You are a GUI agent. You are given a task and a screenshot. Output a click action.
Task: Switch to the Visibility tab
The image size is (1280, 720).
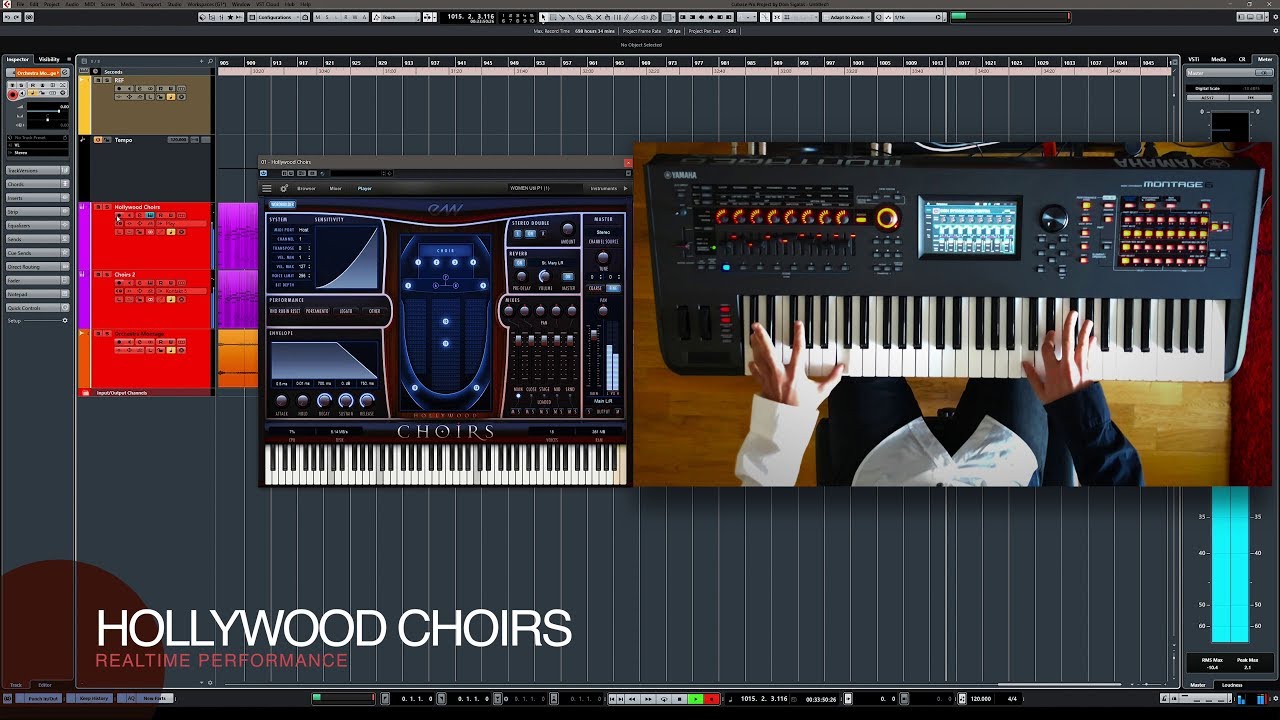(49, 59)
